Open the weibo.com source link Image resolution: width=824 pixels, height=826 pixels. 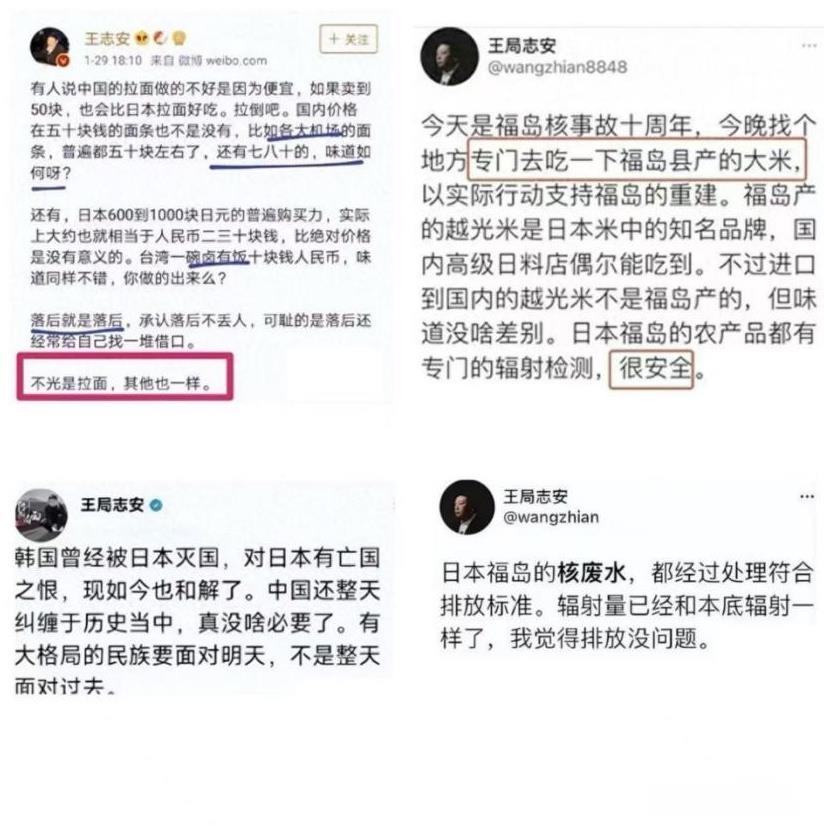[x=236, y=61]
